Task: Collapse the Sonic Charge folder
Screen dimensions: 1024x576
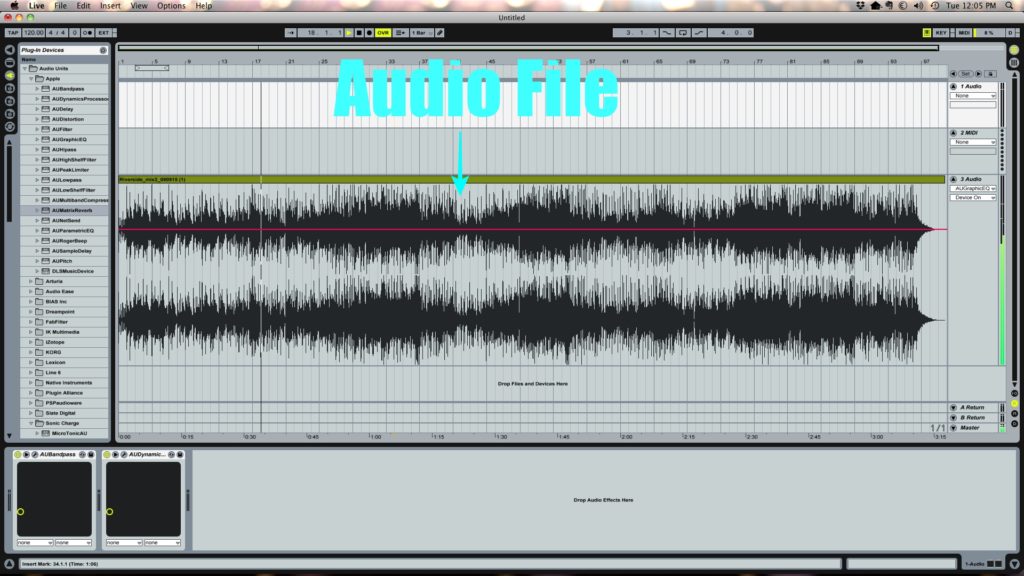Action: click(x=31, y=423)
